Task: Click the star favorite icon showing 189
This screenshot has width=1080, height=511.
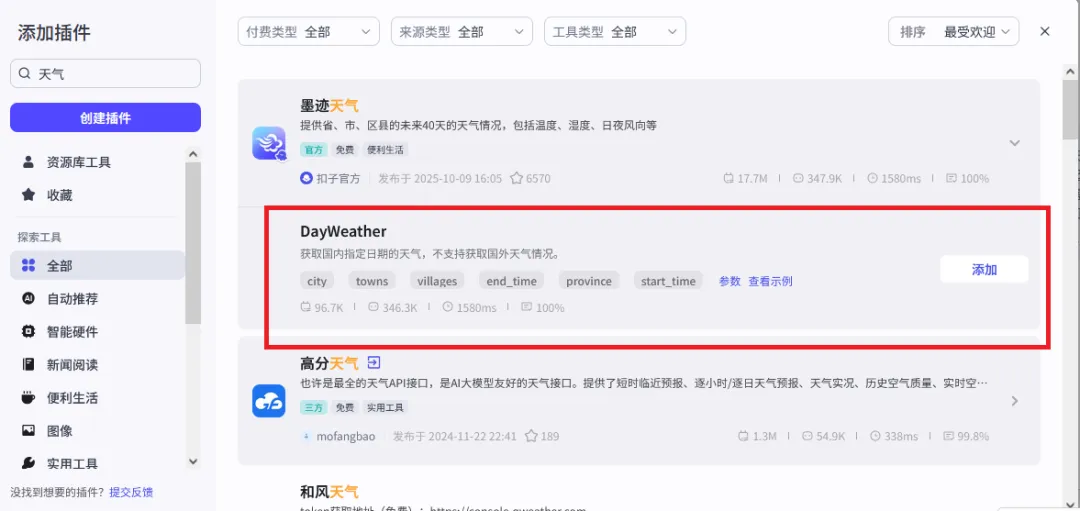Action: click(x=531, y=436)
